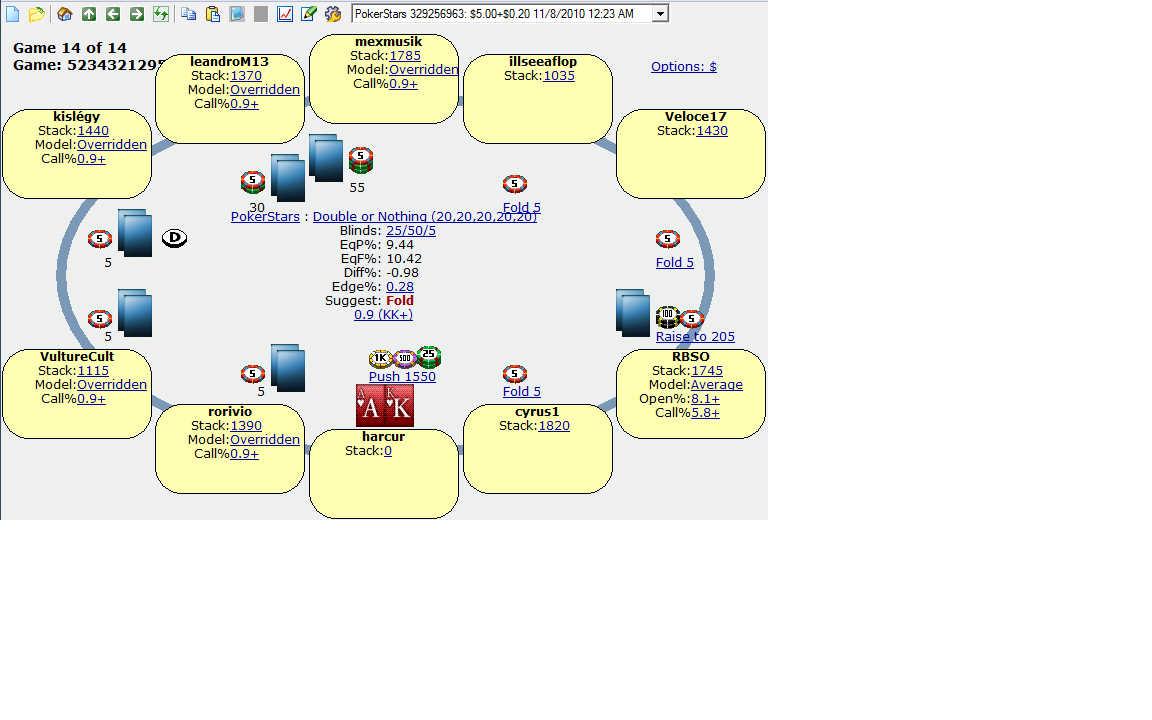The height and width of the screenshot is (720, 1152).
Task: Click the Diff%: -0.98 text
Action: click(x=381, y=273)
